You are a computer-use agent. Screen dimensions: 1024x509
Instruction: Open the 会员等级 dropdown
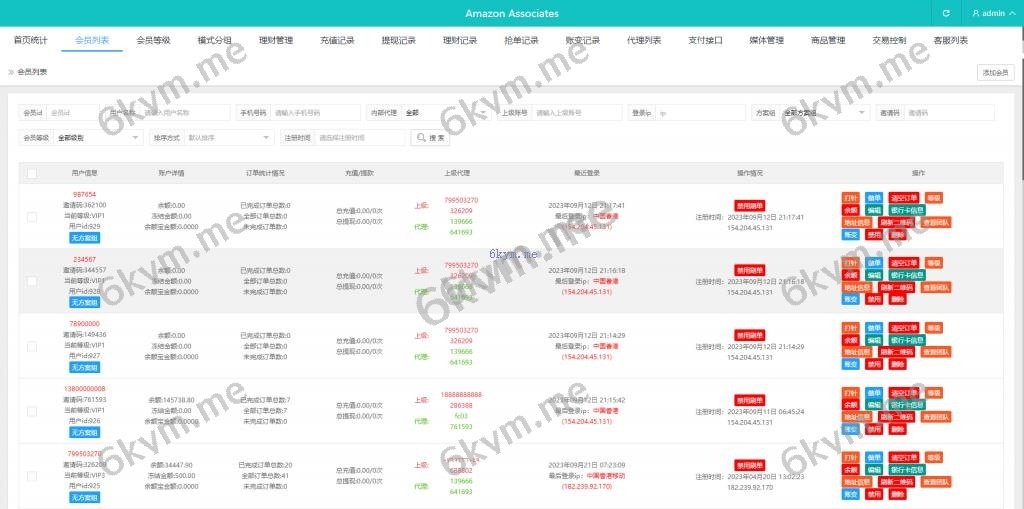(98, 138)
